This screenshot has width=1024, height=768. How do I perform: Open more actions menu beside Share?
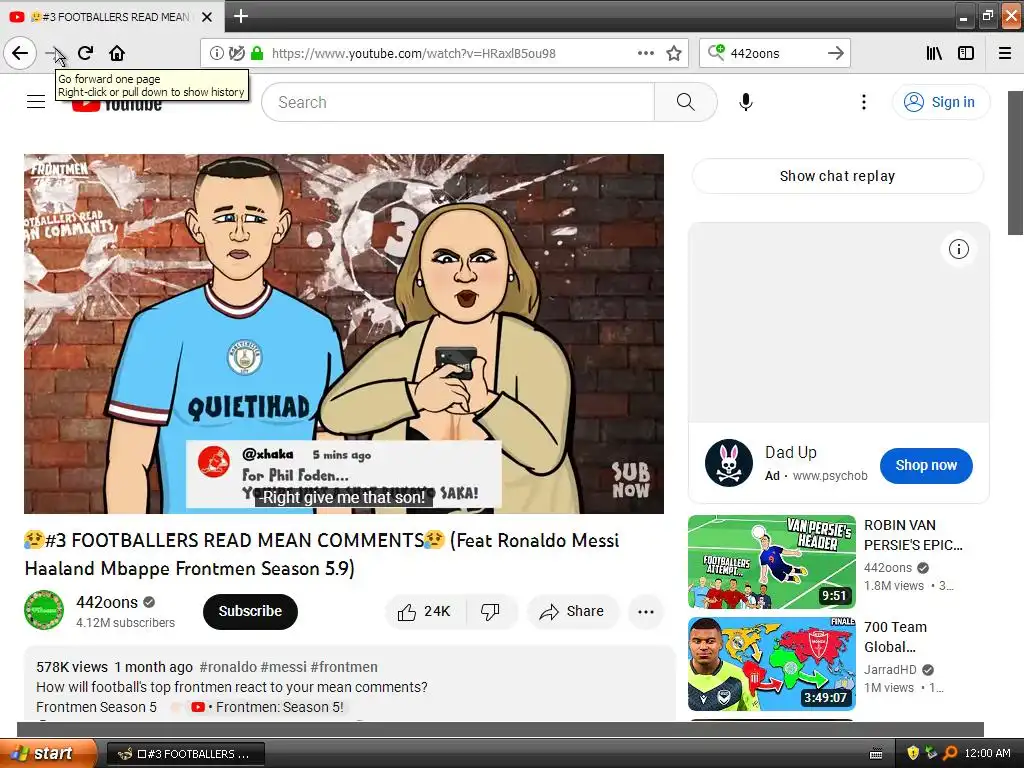[646, 612]
